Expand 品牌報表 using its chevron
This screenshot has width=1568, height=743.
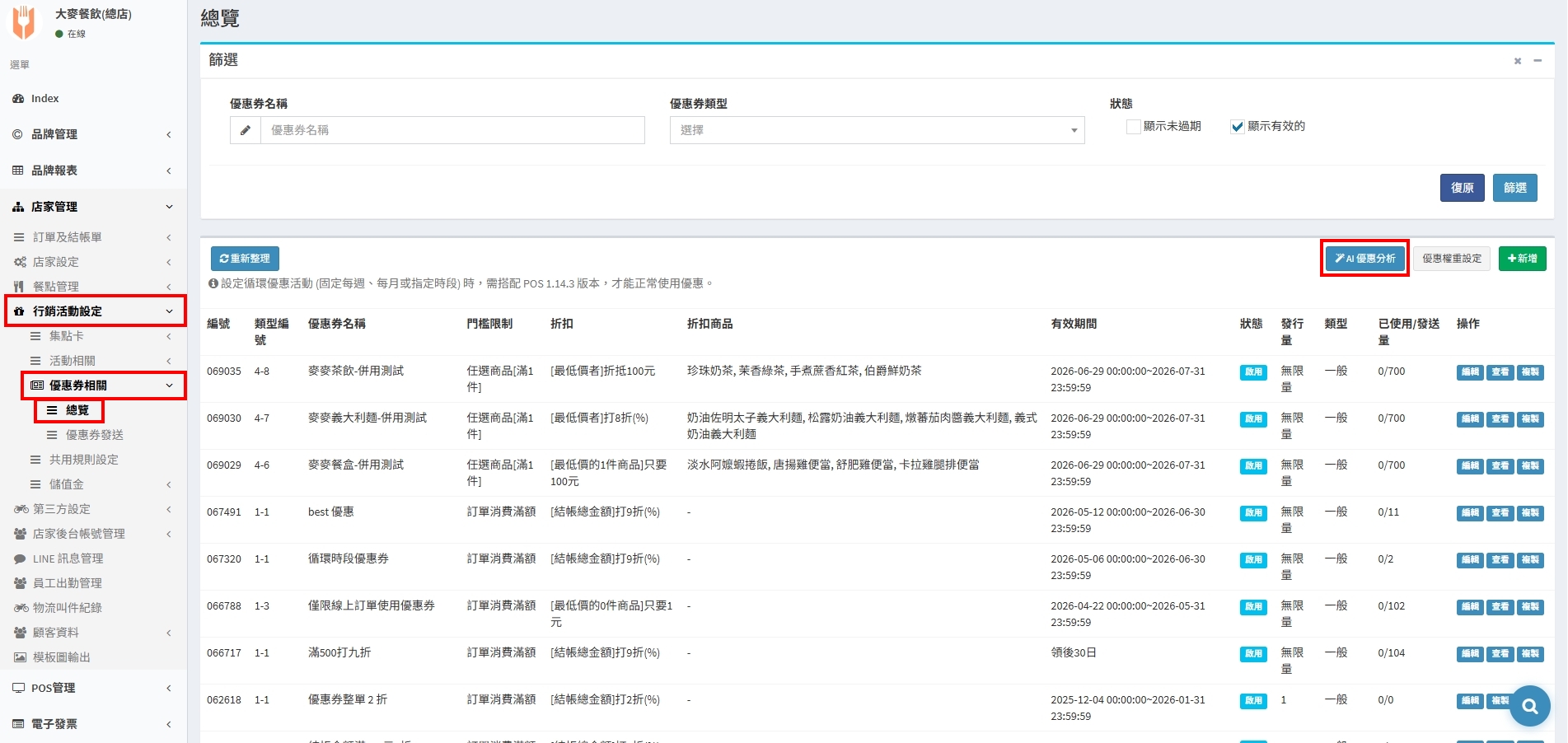tap(169, 171)
